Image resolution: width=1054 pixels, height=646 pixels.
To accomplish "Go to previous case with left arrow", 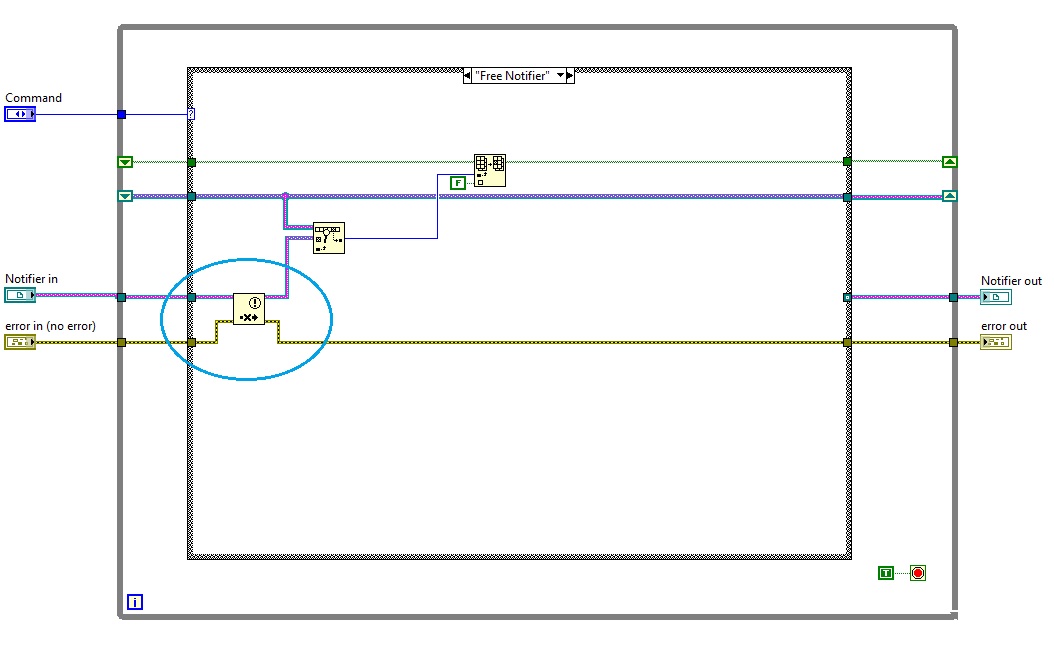I will coord(467,76).
